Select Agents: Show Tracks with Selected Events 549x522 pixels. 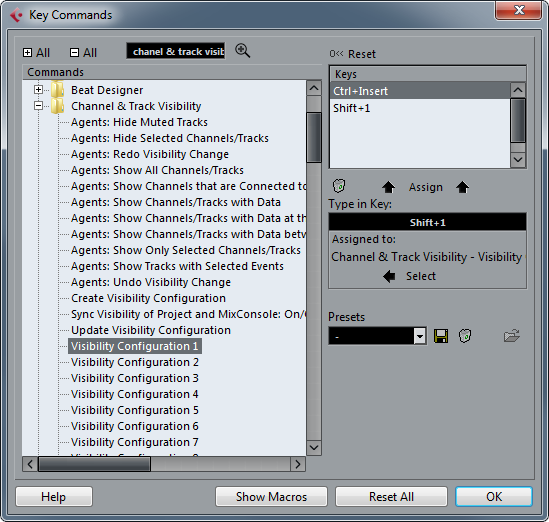pos(177,266)
